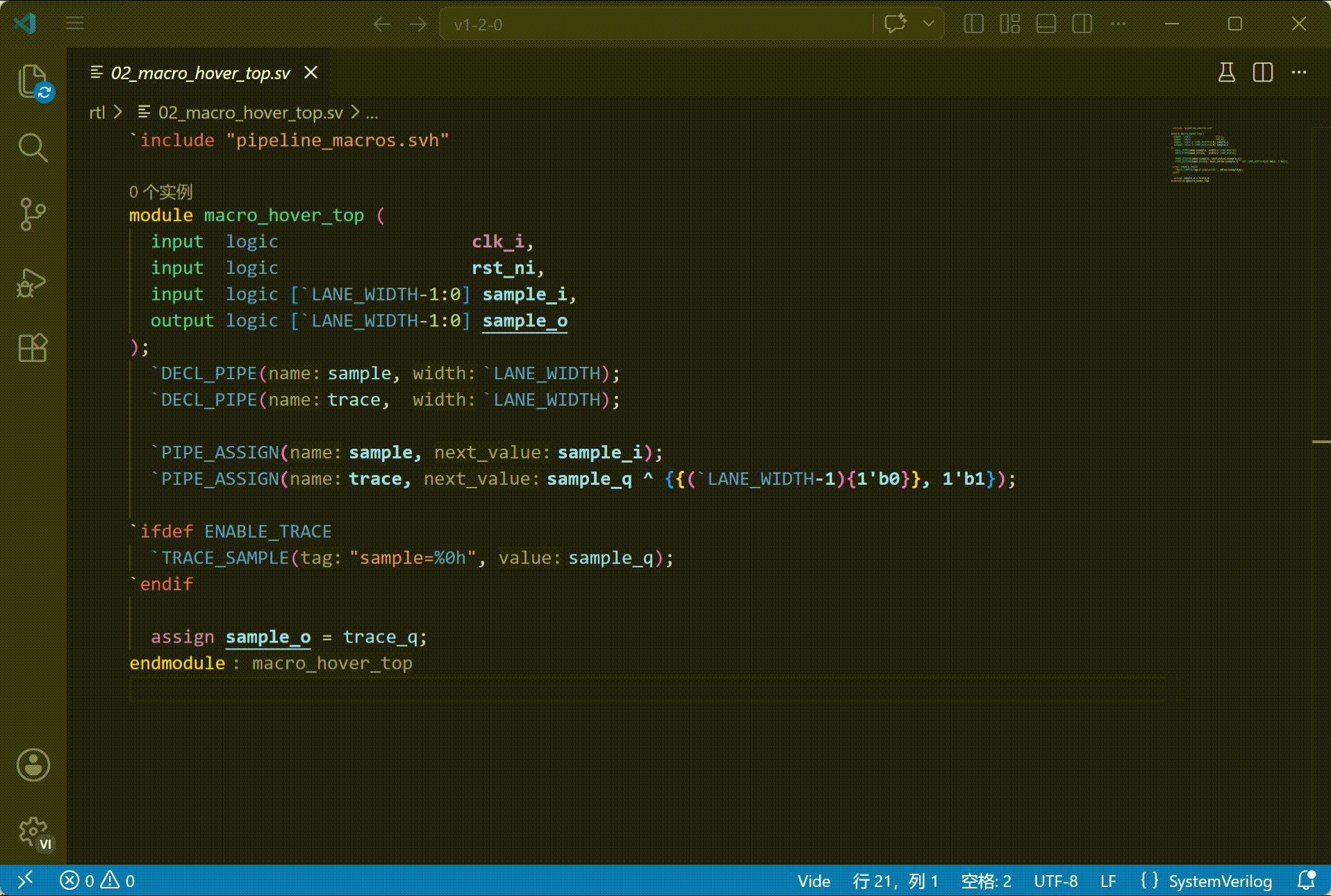
Task: Click the `DECL_PIPE macro on trace line
Action: pyautogui.click(x=204, y=400)
